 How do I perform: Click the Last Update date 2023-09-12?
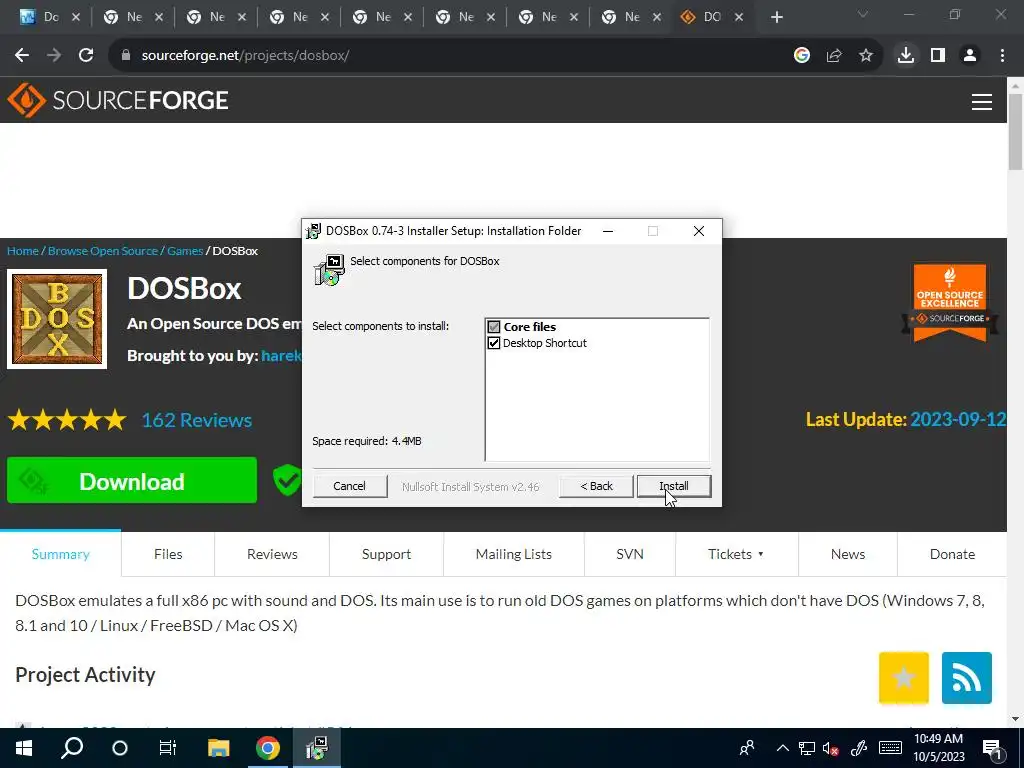tap(958, 419)
